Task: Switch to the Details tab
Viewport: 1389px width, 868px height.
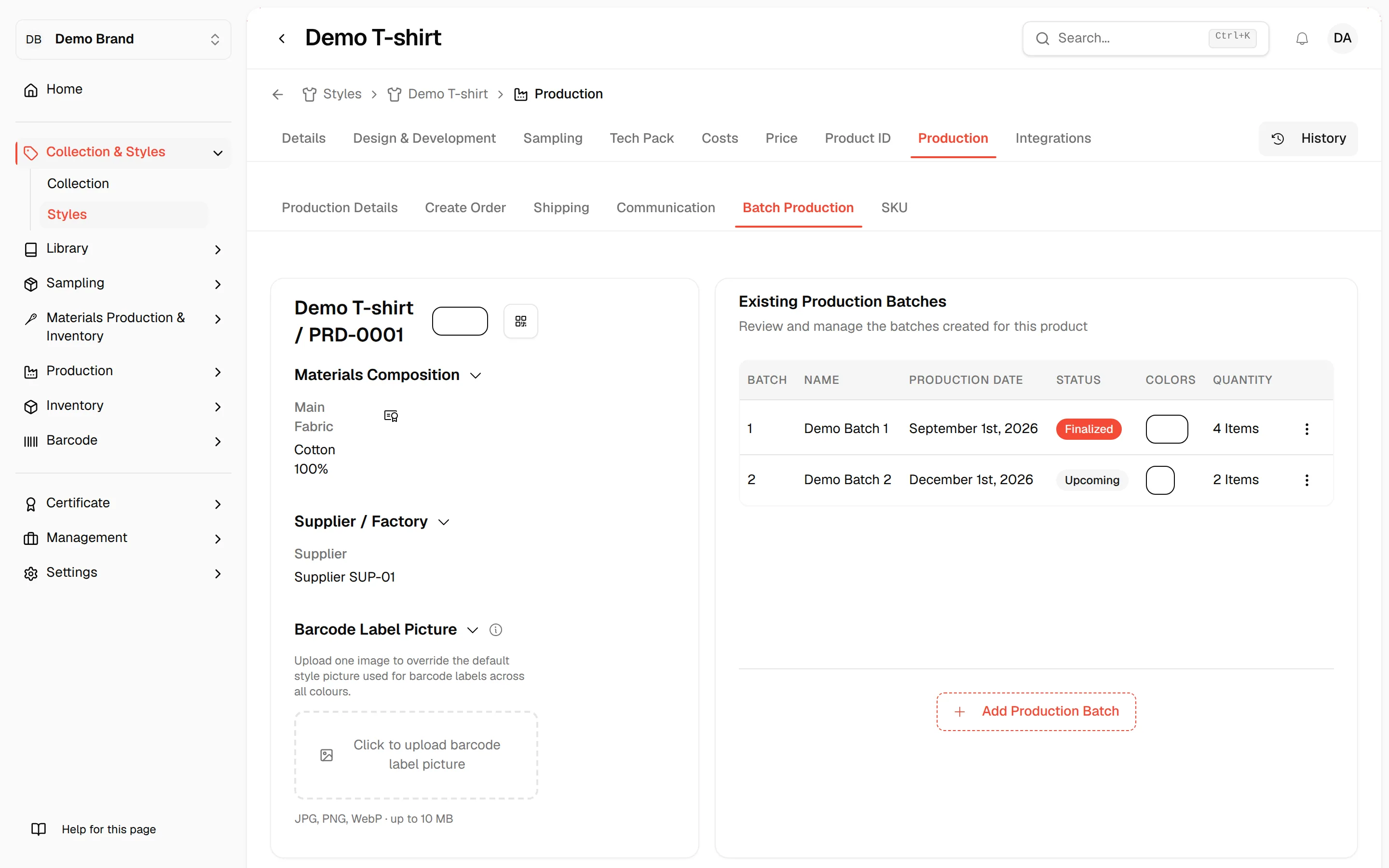Action: [304, 138]
